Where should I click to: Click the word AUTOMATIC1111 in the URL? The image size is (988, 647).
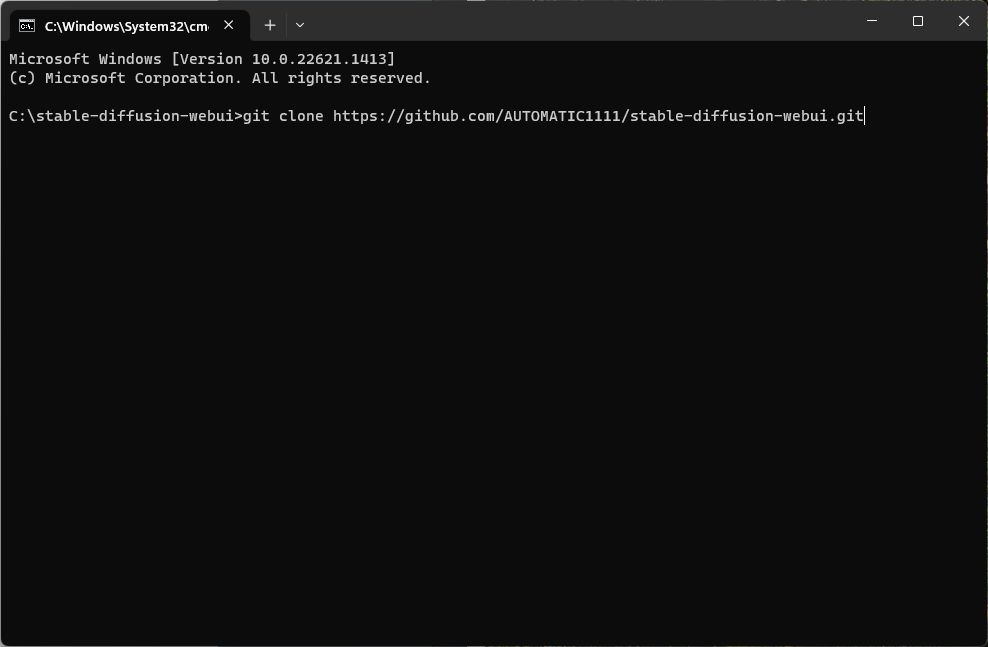click(562, 116)
